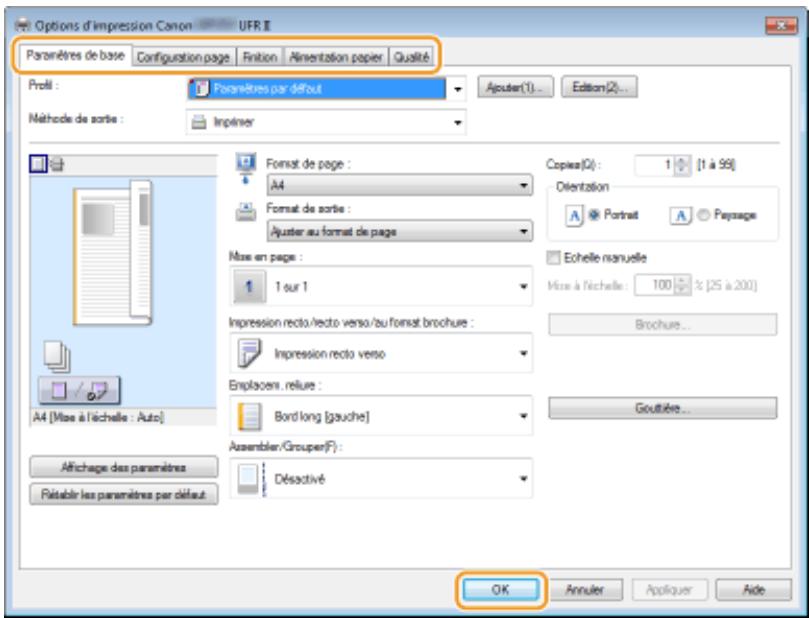Image resolution: width=809 pixels, height=618 pixels.
Task: Click the Edition(2)... button
Action: [x=599, y=88]
